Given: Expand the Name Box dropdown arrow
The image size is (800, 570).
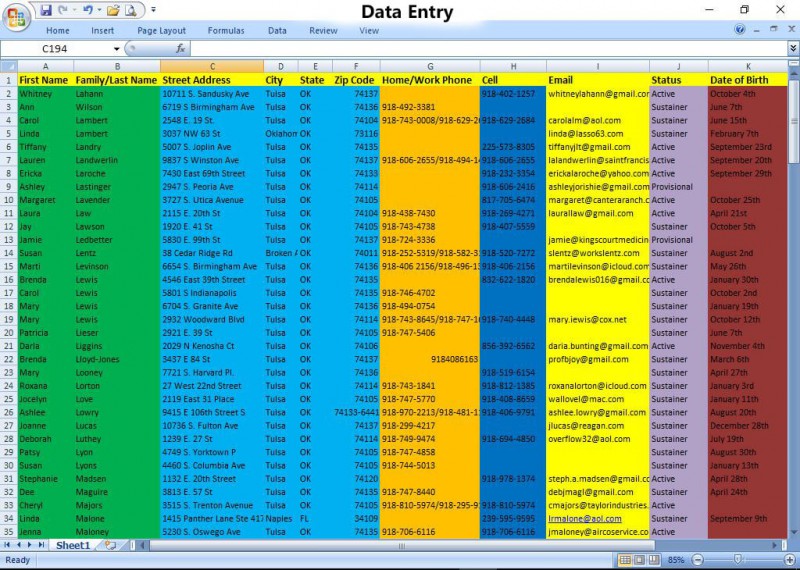Looking at the screenshot, I should 117,48.
